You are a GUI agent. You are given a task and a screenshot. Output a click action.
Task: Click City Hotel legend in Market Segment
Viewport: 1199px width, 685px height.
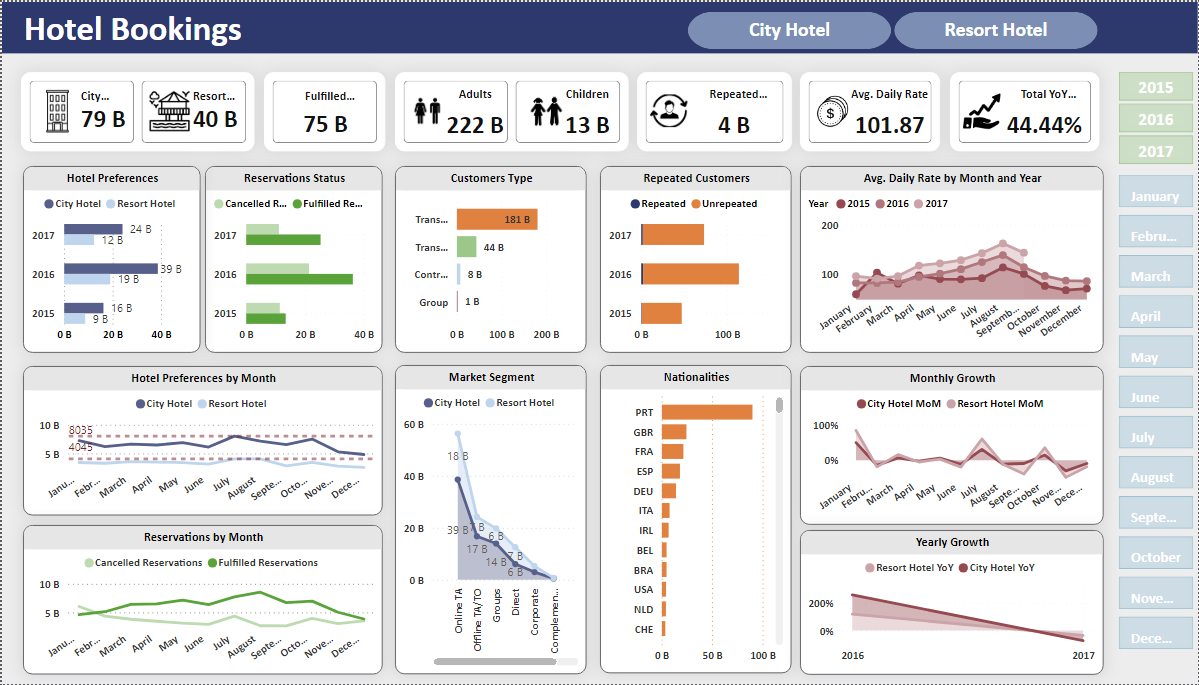(x=452, y=402)
